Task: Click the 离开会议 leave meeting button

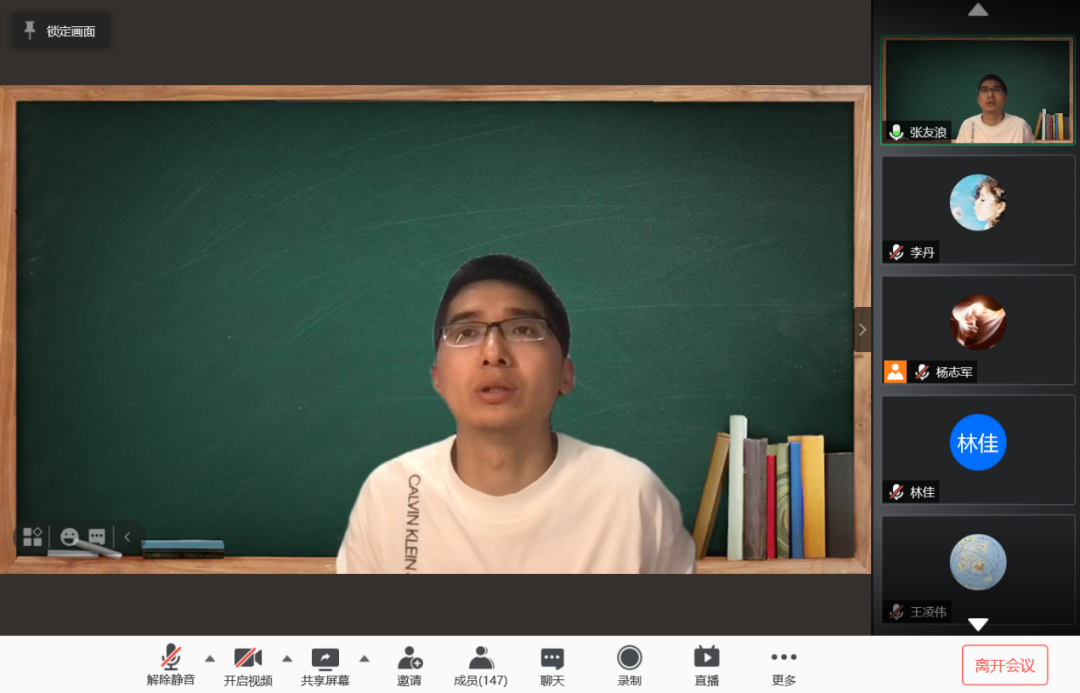Action: pos(1004,665)
